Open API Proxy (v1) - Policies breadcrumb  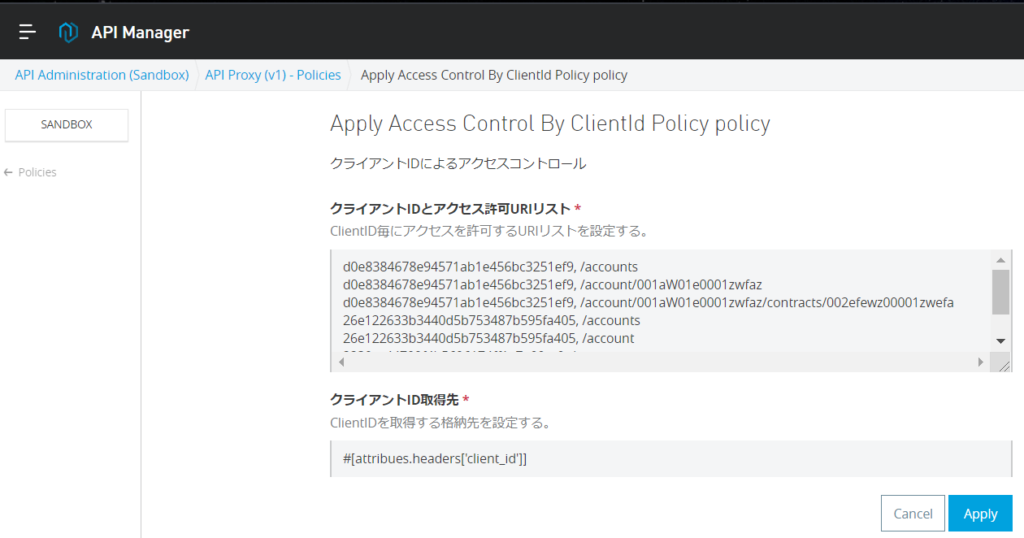point(272,75)
